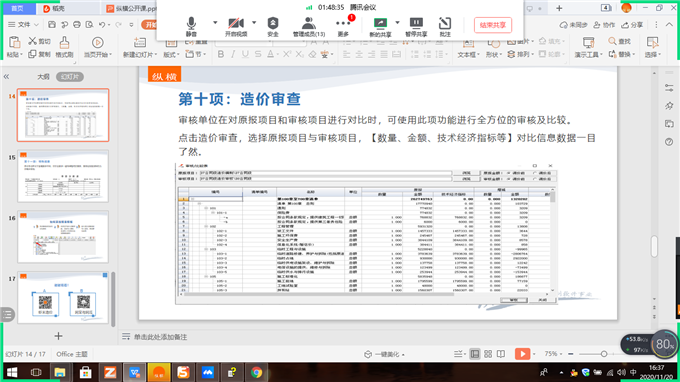Click the zoom slider handle
Screen dimensions: 680x382
pyautogui.click(x=604, y=354)
